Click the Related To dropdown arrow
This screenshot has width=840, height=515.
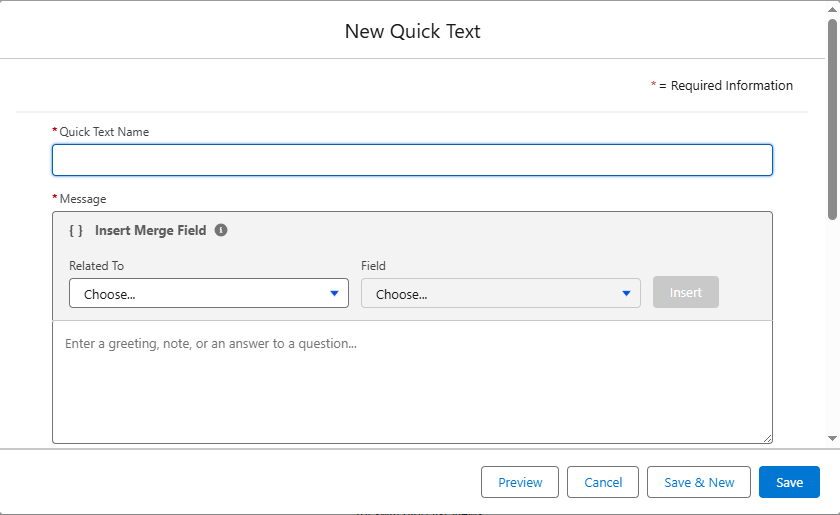[334, 293]
